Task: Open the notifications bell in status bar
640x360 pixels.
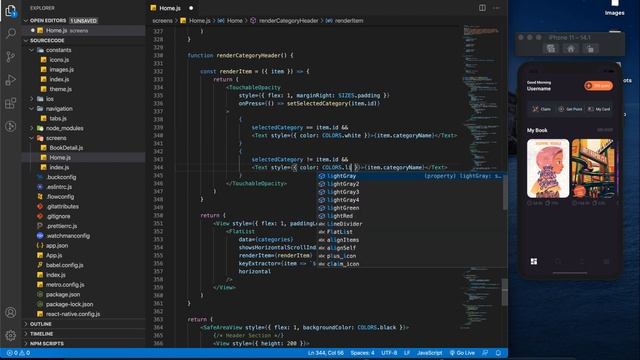Action: click(x=498, y=353)
